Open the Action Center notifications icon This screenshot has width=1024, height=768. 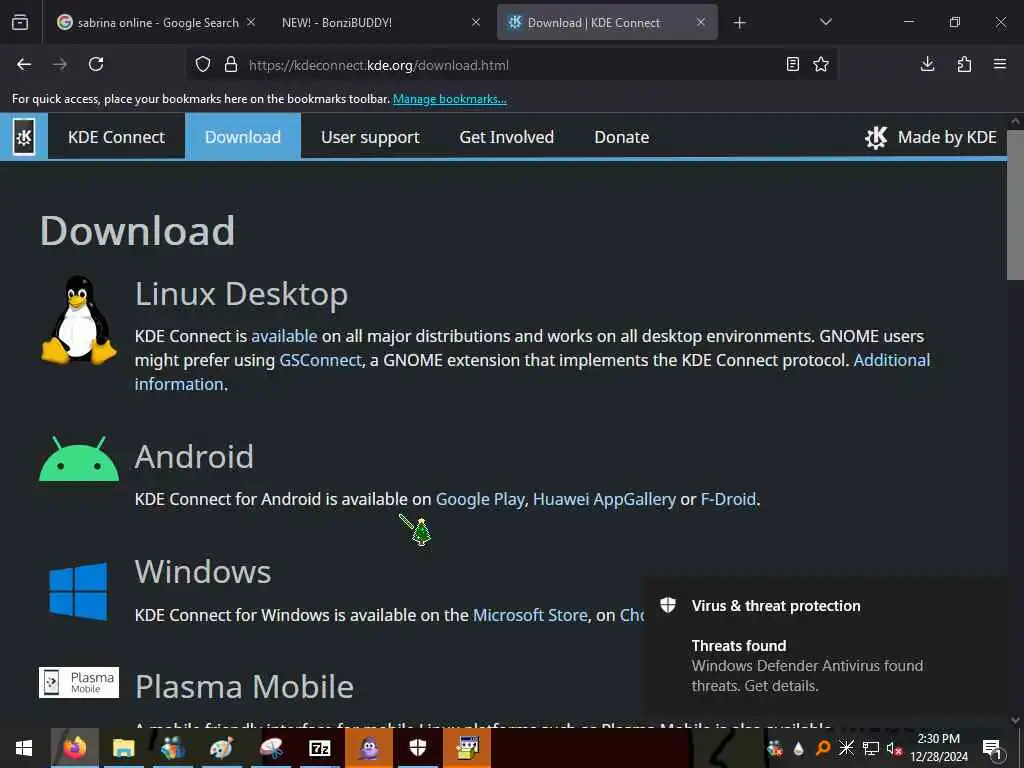tap(993, 749)
